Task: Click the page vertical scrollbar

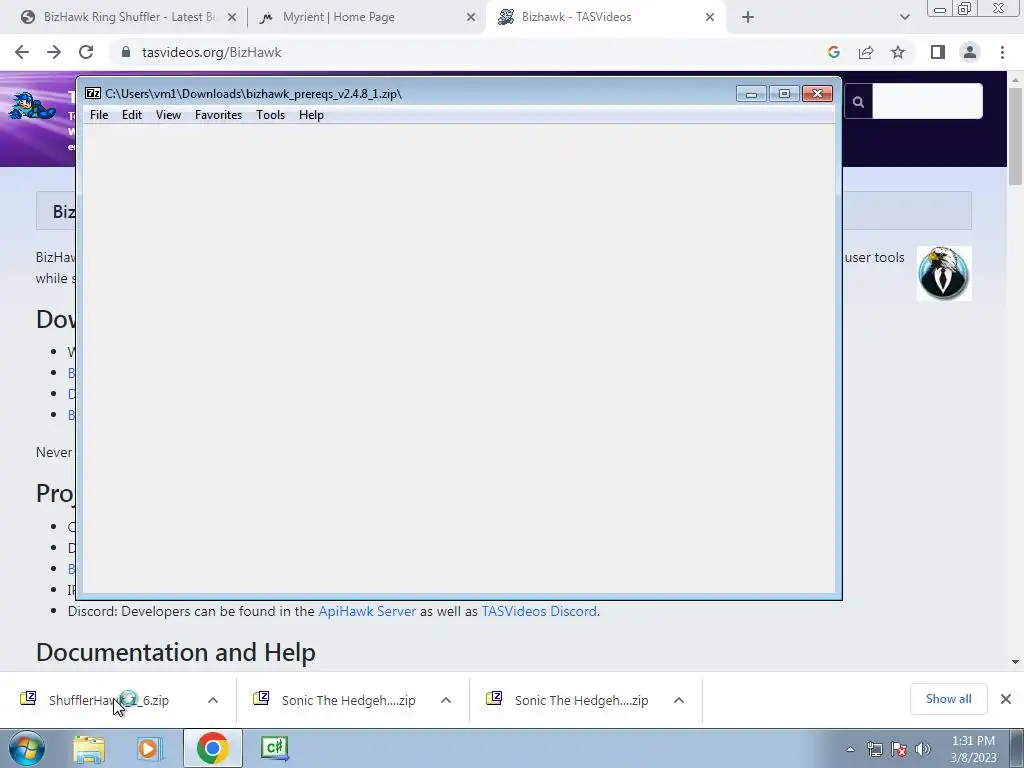Action: (x=1015, y=136)
